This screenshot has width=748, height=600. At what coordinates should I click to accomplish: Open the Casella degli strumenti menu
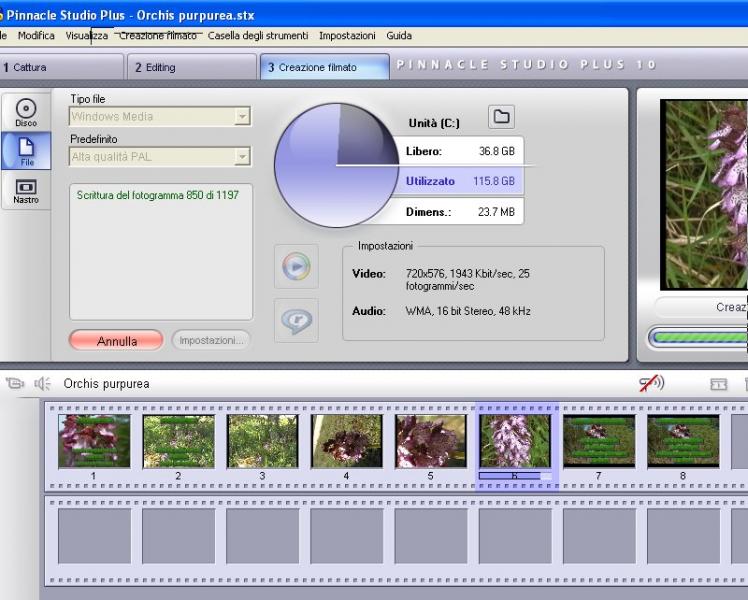coord(258,35)
